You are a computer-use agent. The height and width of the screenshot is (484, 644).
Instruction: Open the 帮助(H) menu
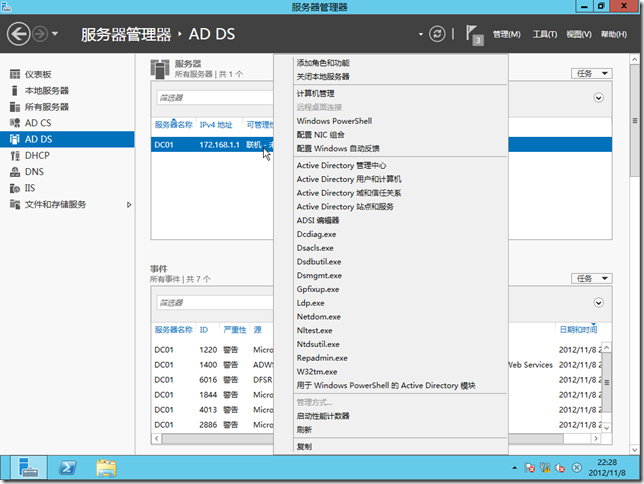(x=614, y=35)
